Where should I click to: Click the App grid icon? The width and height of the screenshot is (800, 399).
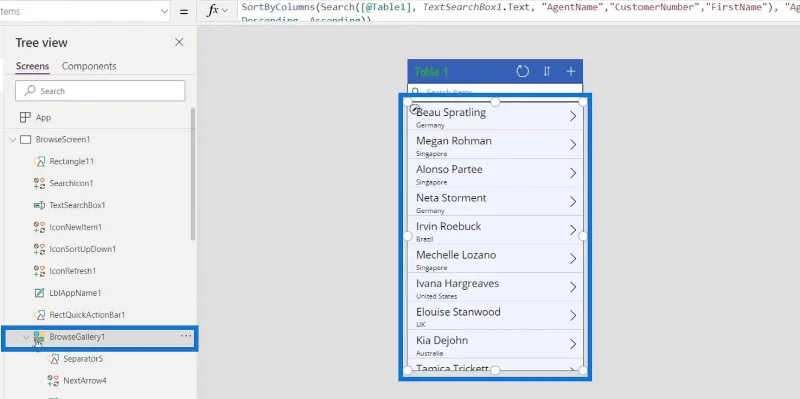25,117
